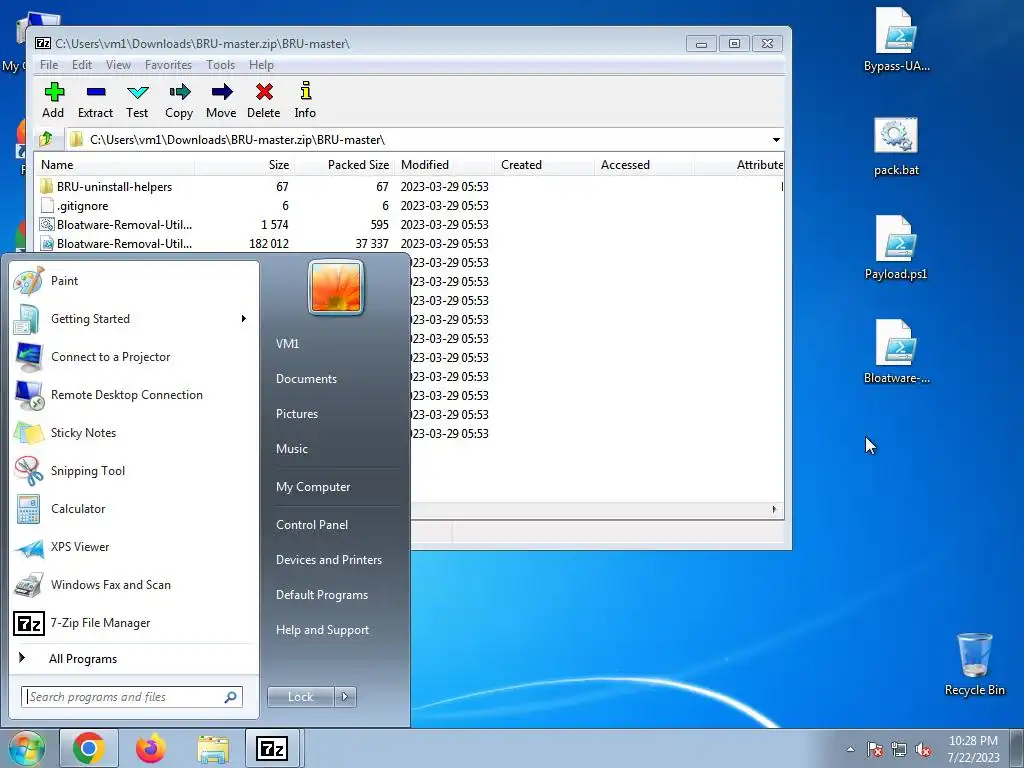Expand the Getting Started submenu arrow
The image size is (1024, 768).
[244, 319]
